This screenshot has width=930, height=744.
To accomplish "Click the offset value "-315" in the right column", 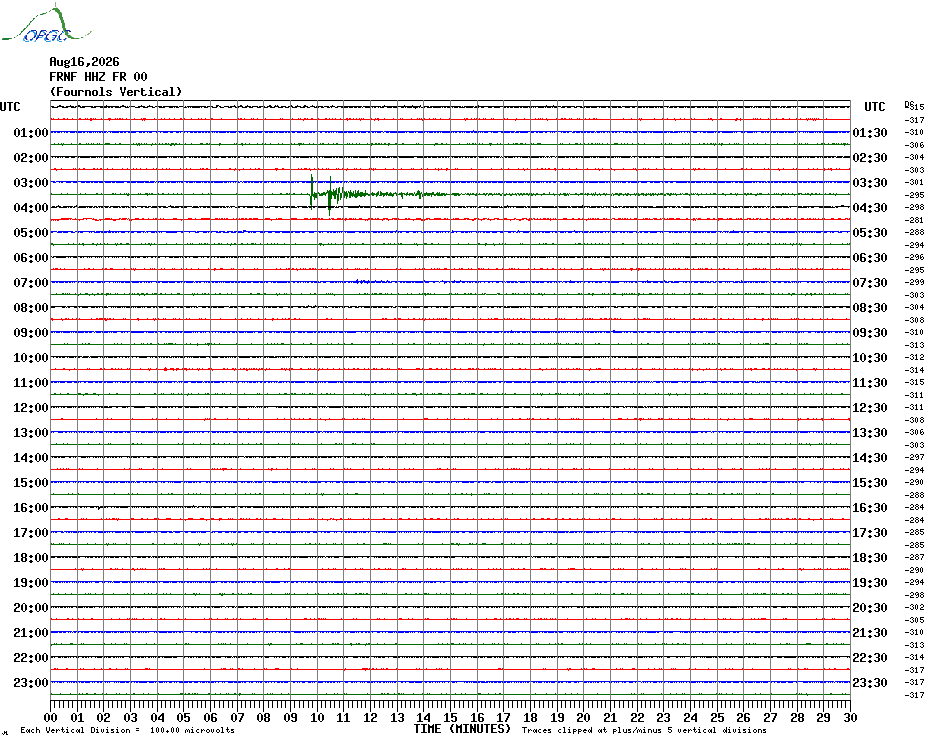I will click(x=914, y=383).
